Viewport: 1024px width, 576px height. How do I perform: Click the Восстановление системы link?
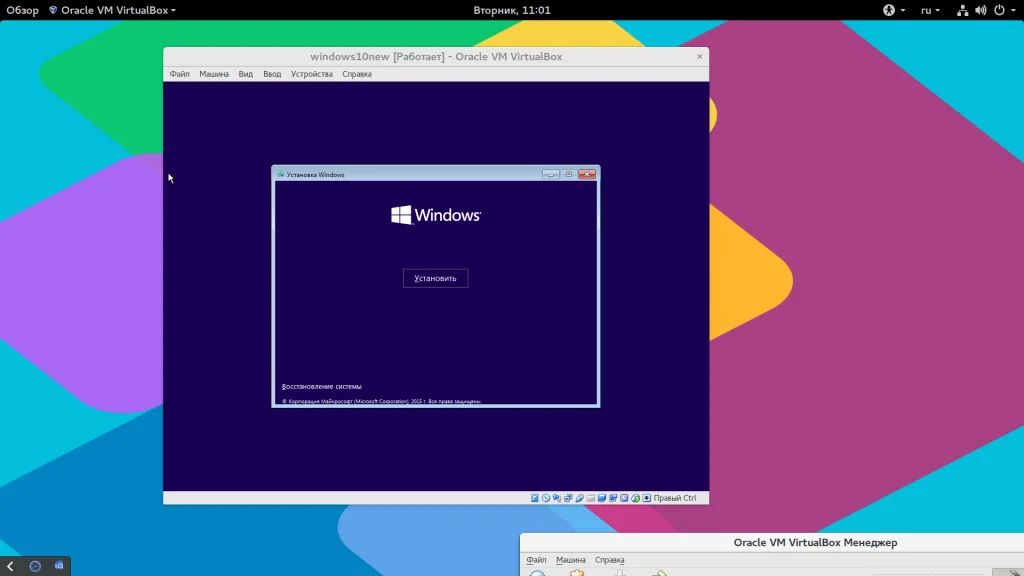point(321,386)
